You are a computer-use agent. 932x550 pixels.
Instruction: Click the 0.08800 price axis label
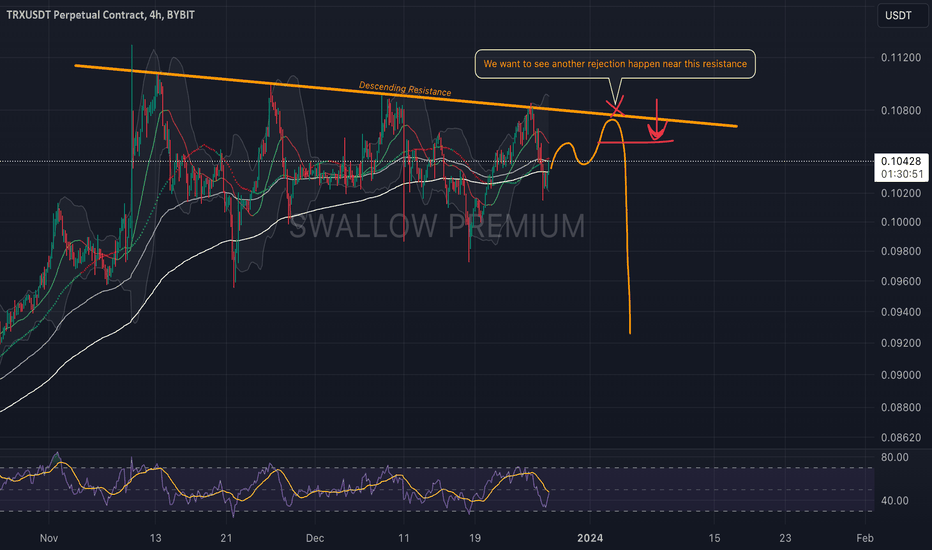[x=900, y=408]
